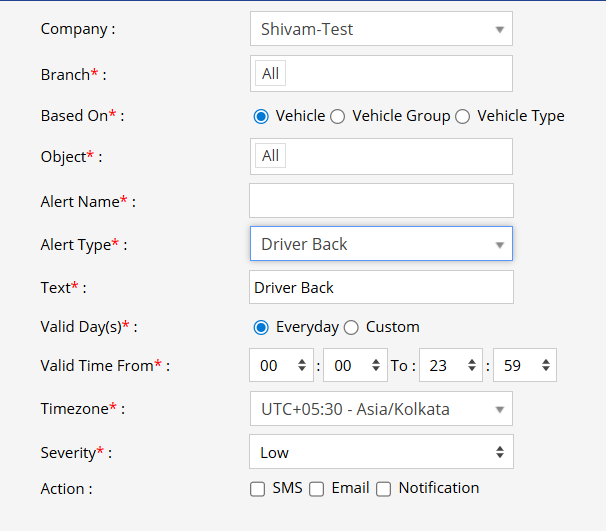This screenshot has height=531, width=606.
Task: Click the Branch field with All tag
Action: click(x=380, y=73)
